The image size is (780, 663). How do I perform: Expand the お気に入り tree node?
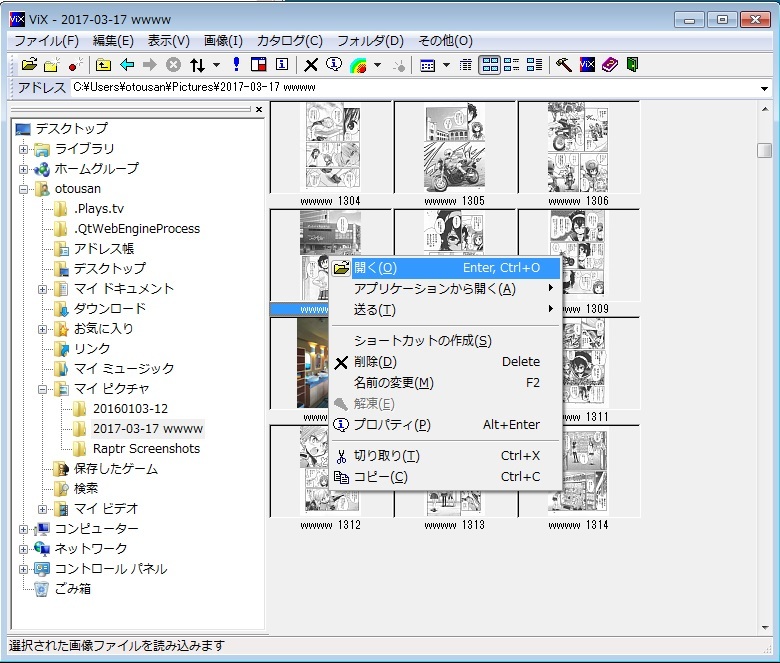tap(43, 329)
